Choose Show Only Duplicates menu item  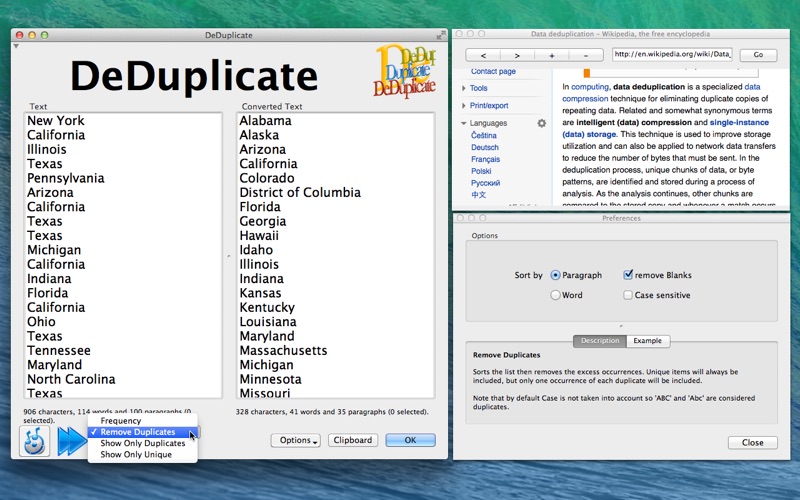click(142, 443)
